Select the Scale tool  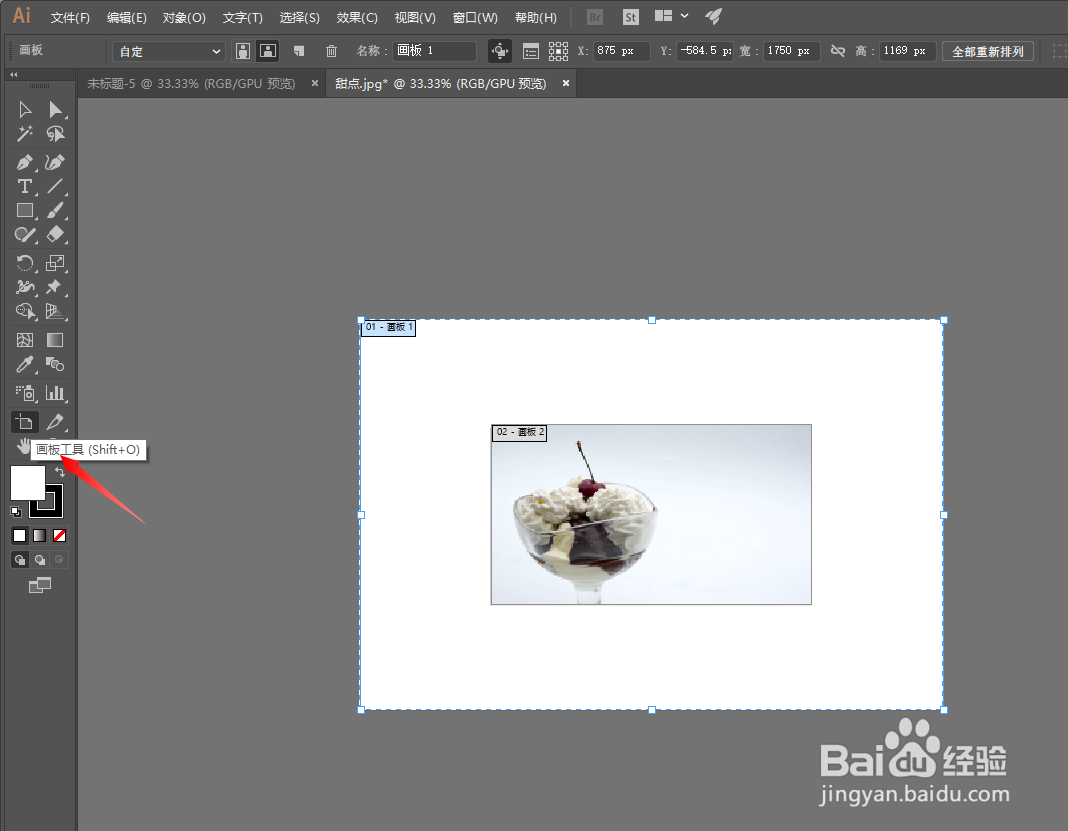(x=55, y=263)
